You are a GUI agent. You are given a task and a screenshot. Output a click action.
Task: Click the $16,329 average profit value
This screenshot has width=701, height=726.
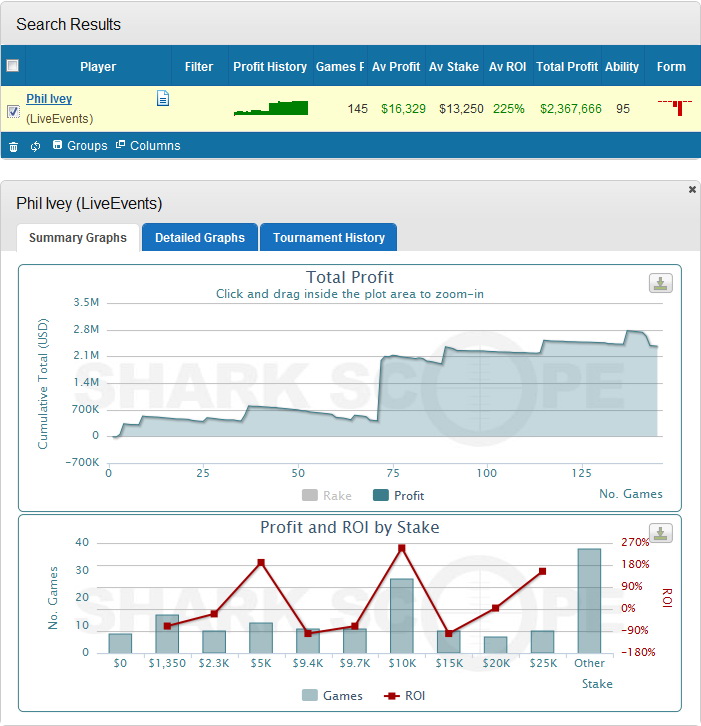click(x=403, y=109)
